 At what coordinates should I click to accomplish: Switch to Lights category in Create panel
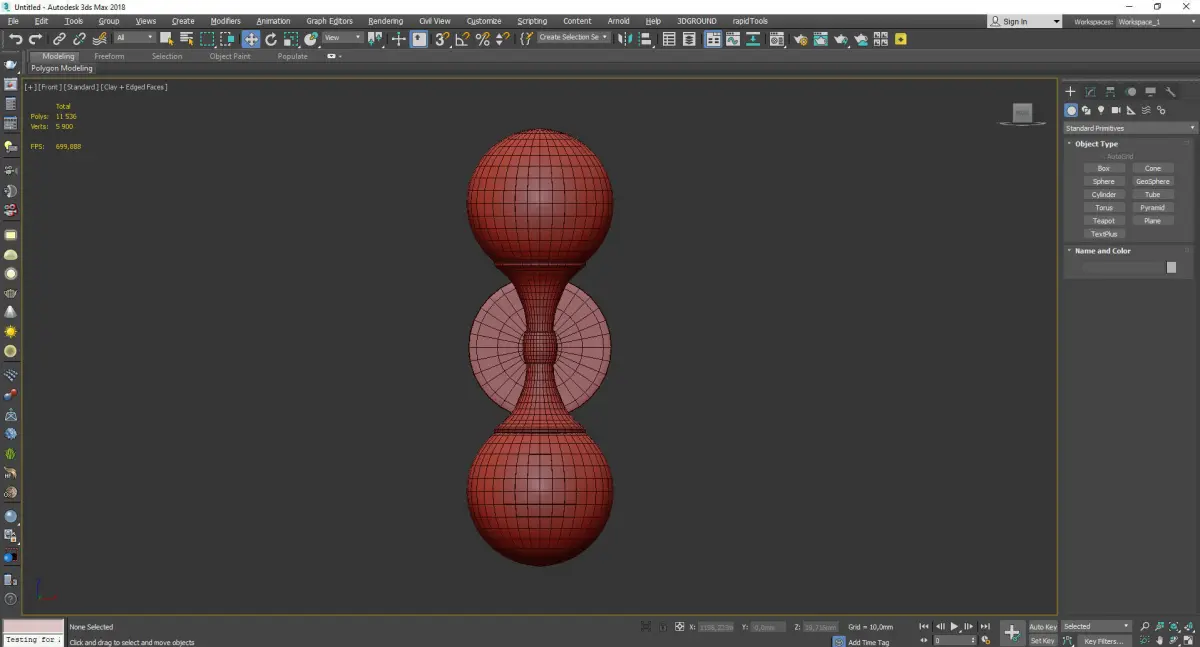pos(1101,110)
